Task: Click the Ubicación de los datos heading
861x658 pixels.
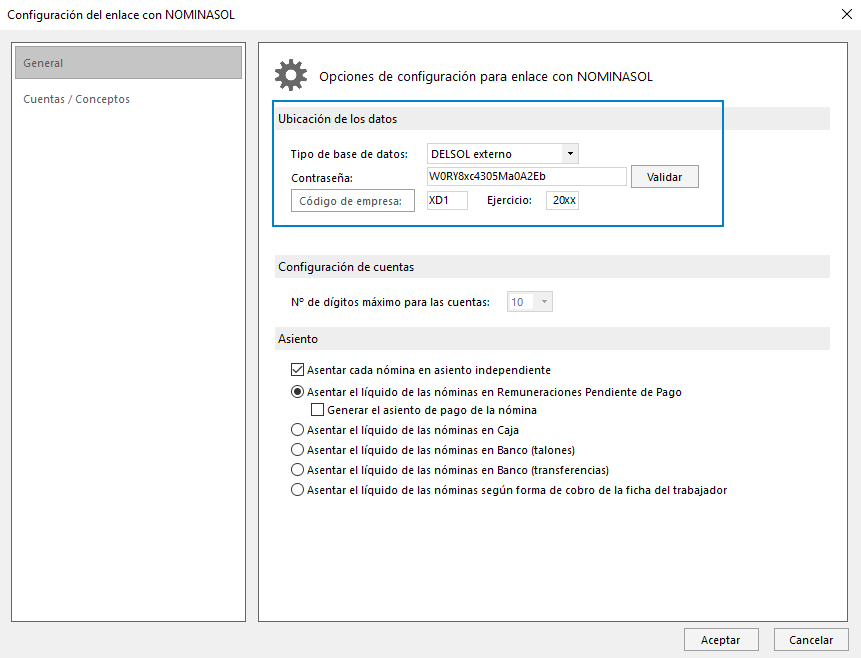Action: tap(337, 119)
